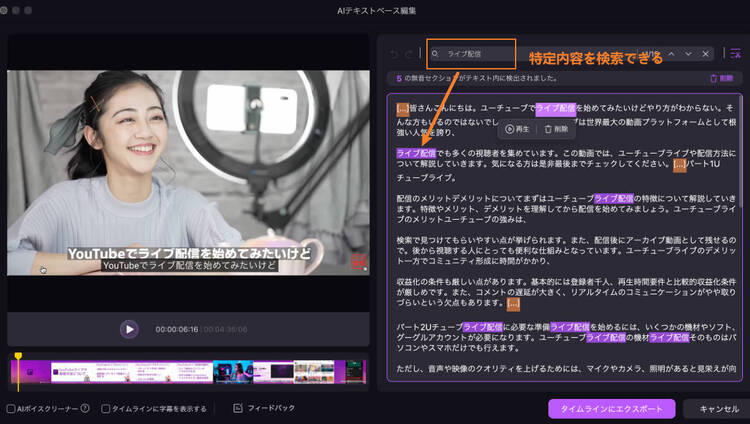750x424 pixels.
Task: Select highlighted ライブ配信 before そのものは
Action: [x=669, y=337]
